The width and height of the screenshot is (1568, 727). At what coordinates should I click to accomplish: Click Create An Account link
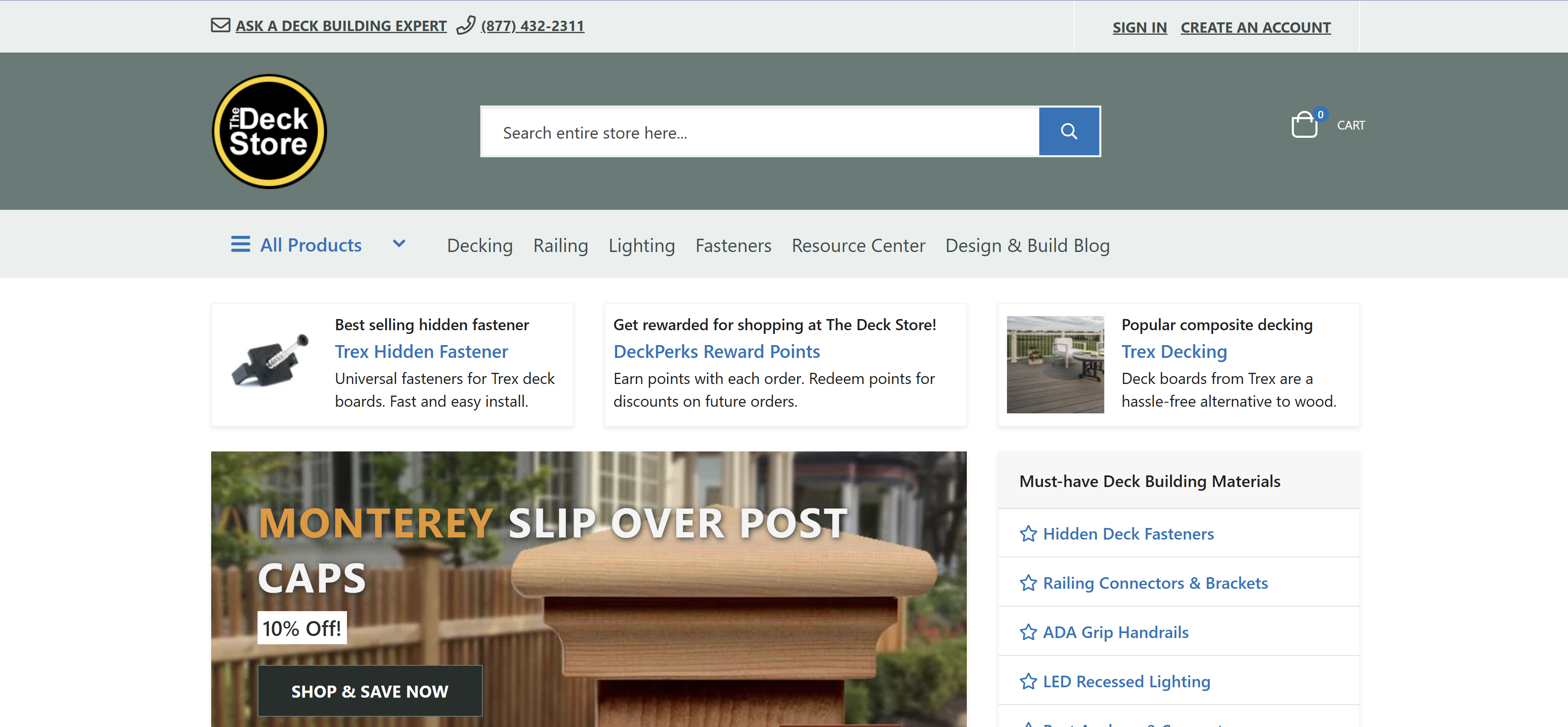pos(1255,27)
